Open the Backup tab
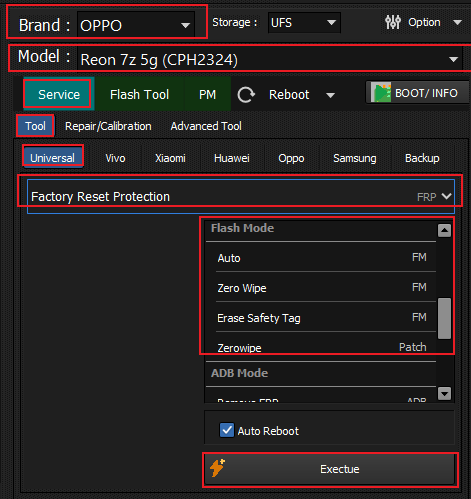Screen dimensions: 471x499 [422, 158]
